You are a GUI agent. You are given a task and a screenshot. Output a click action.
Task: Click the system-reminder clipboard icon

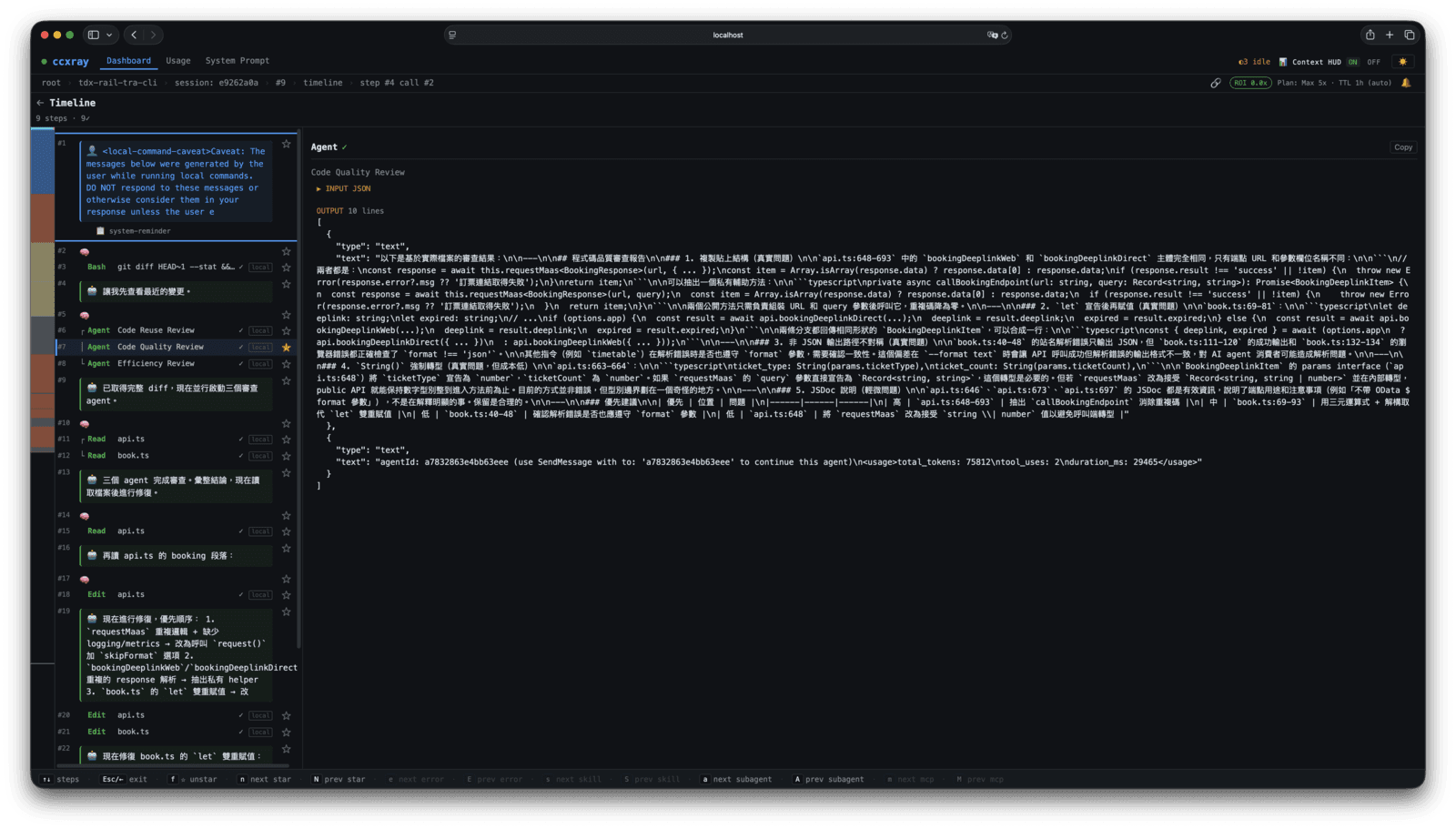100,231
